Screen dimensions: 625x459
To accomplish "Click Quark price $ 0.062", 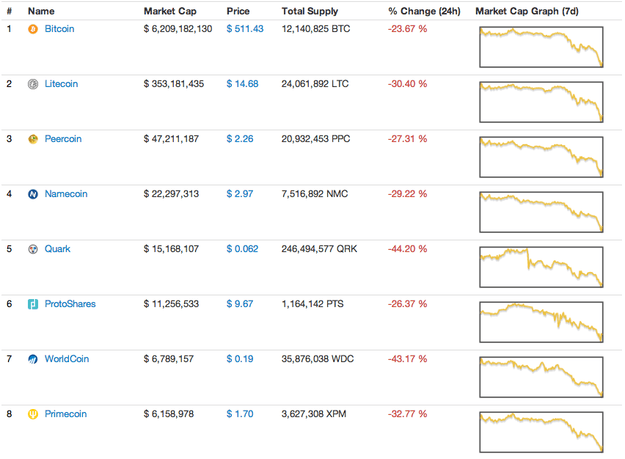I will point(242,249).
